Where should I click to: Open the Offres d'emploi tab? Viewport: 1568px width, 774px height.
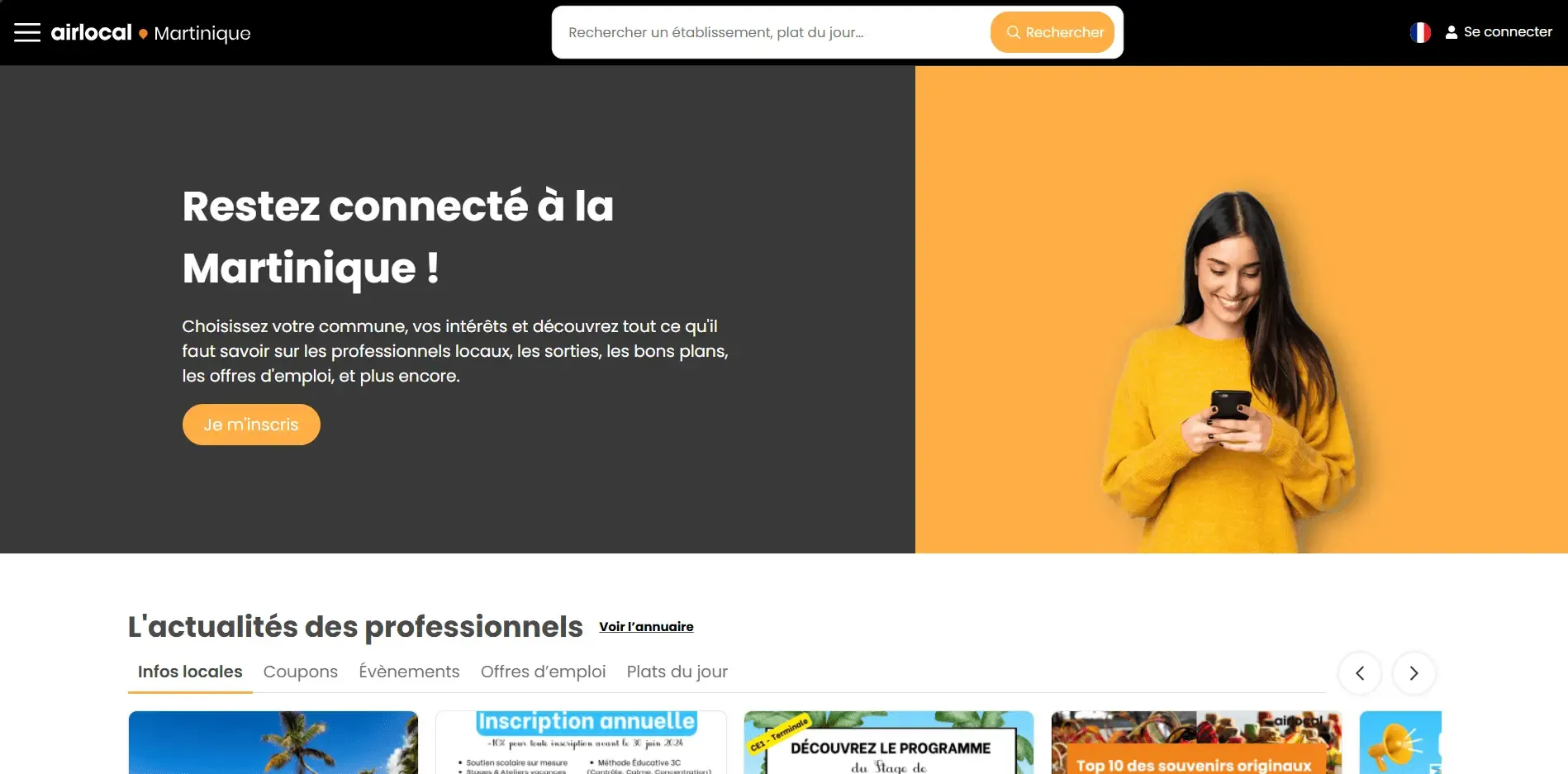[543, 672]
